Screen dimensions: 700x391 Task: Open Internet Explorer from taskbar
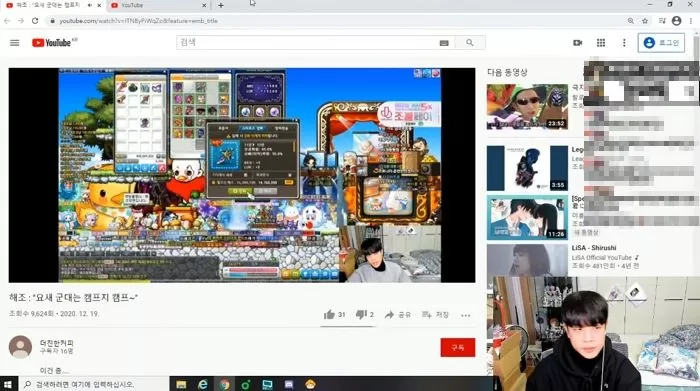pyautogui.click(x=203, y=384)
